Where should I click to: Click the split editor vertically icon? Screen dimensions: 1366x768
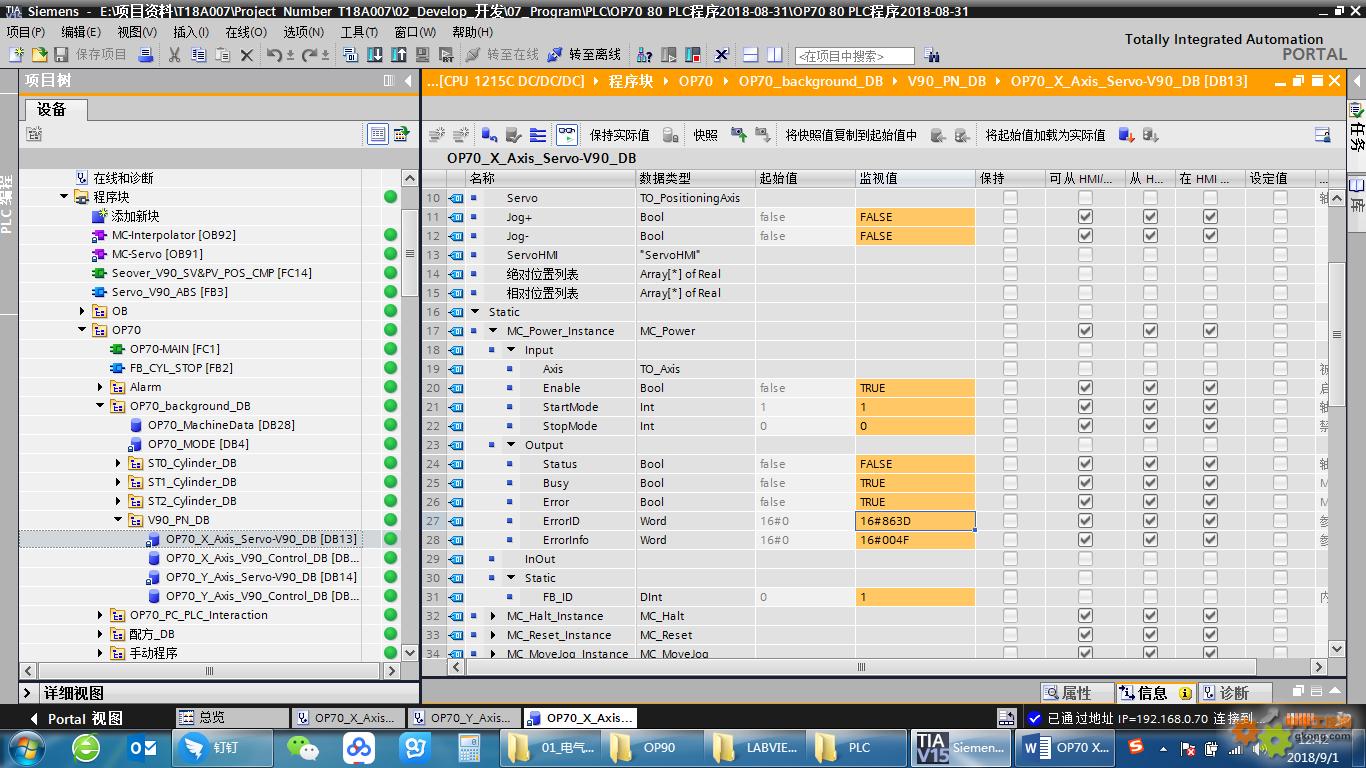tap(773, 55)
